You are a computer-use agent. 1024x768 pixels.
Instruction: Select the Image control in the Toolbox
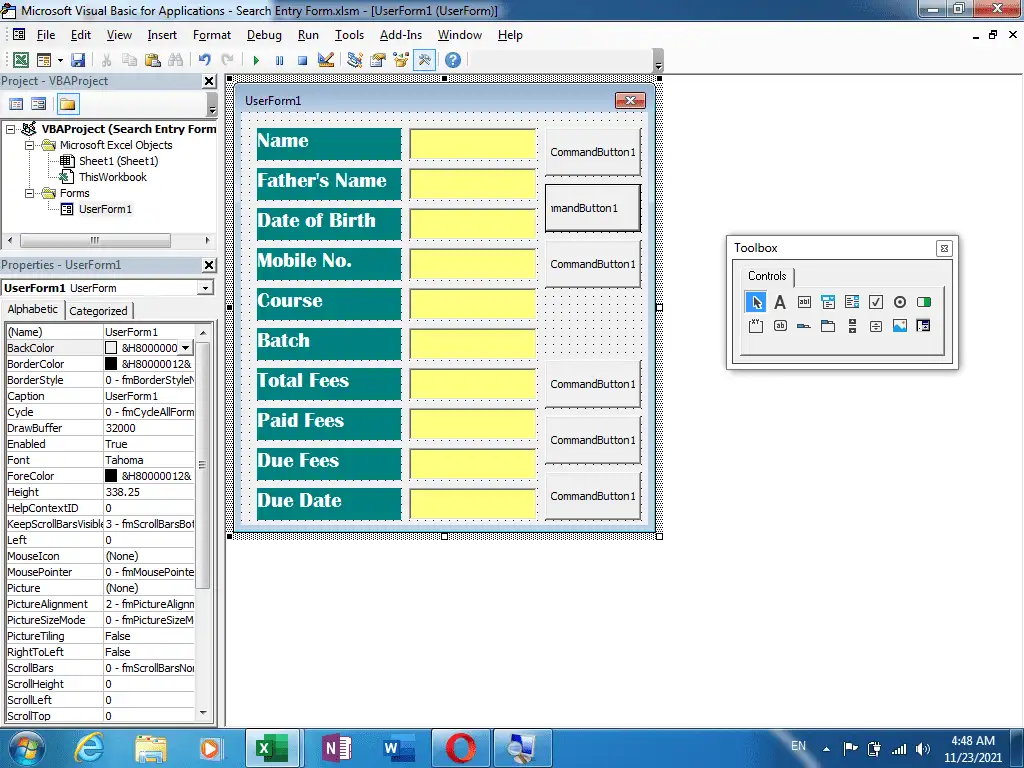(x=900, y=326)
